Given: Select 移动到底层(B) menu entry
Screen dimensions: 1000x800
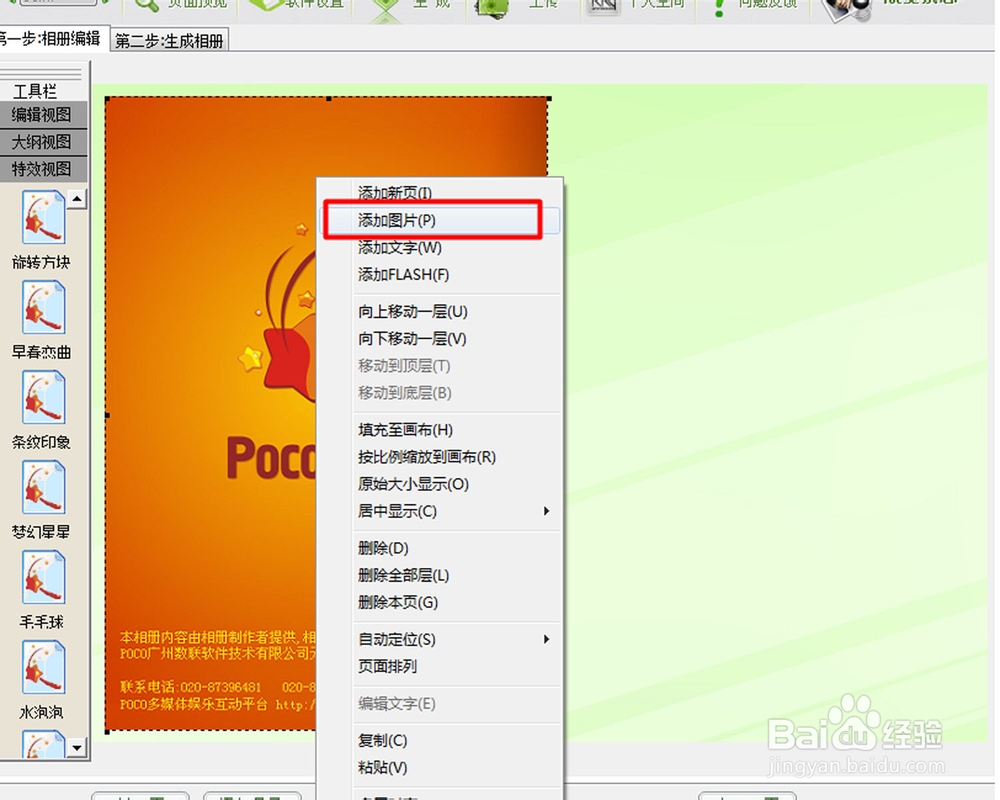Looking at the screenshot, I should point(440,393).
